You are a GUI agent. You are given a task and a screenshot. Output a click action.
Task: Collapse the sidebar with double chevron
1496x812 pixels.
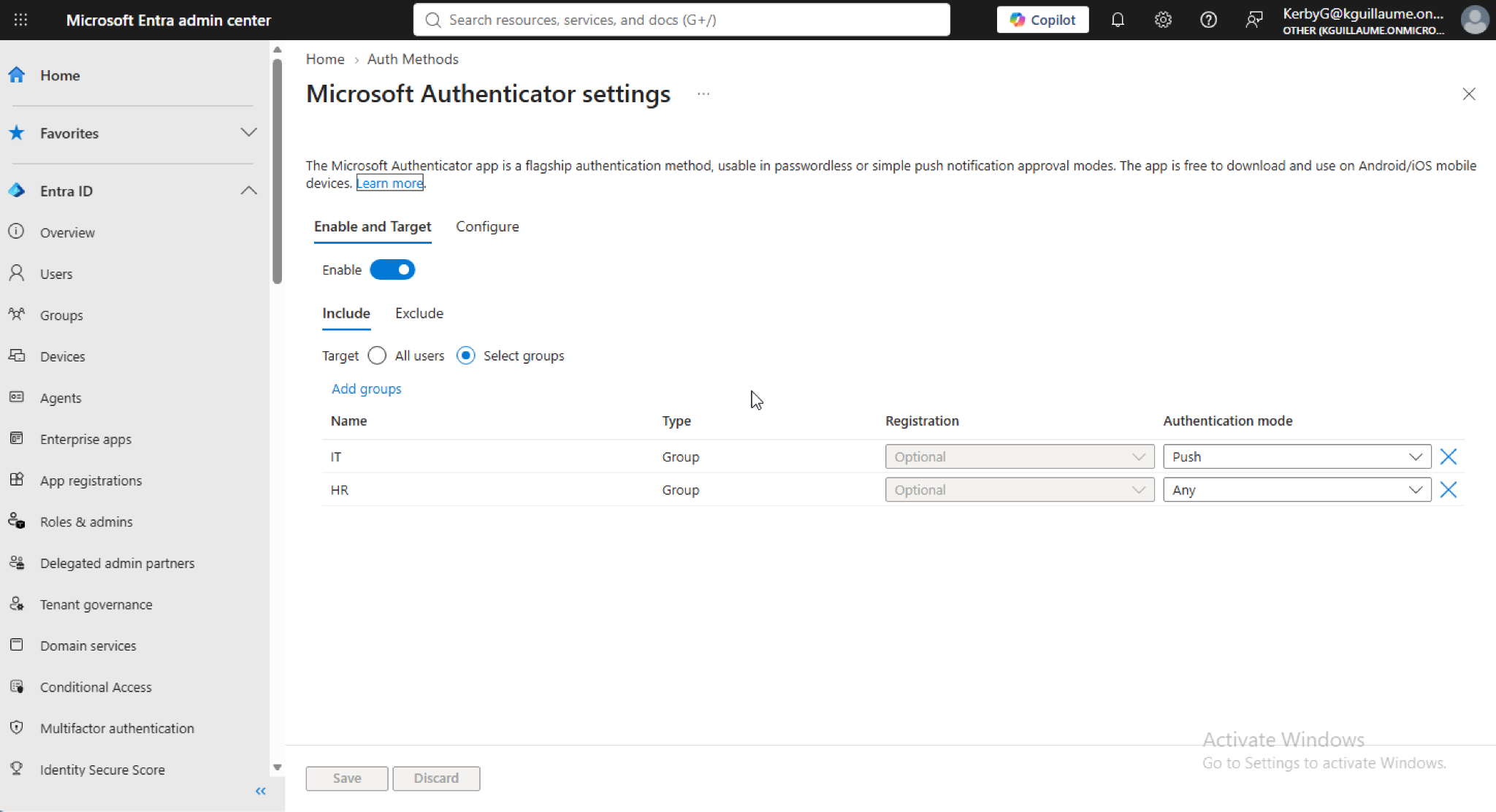point(261,791)
